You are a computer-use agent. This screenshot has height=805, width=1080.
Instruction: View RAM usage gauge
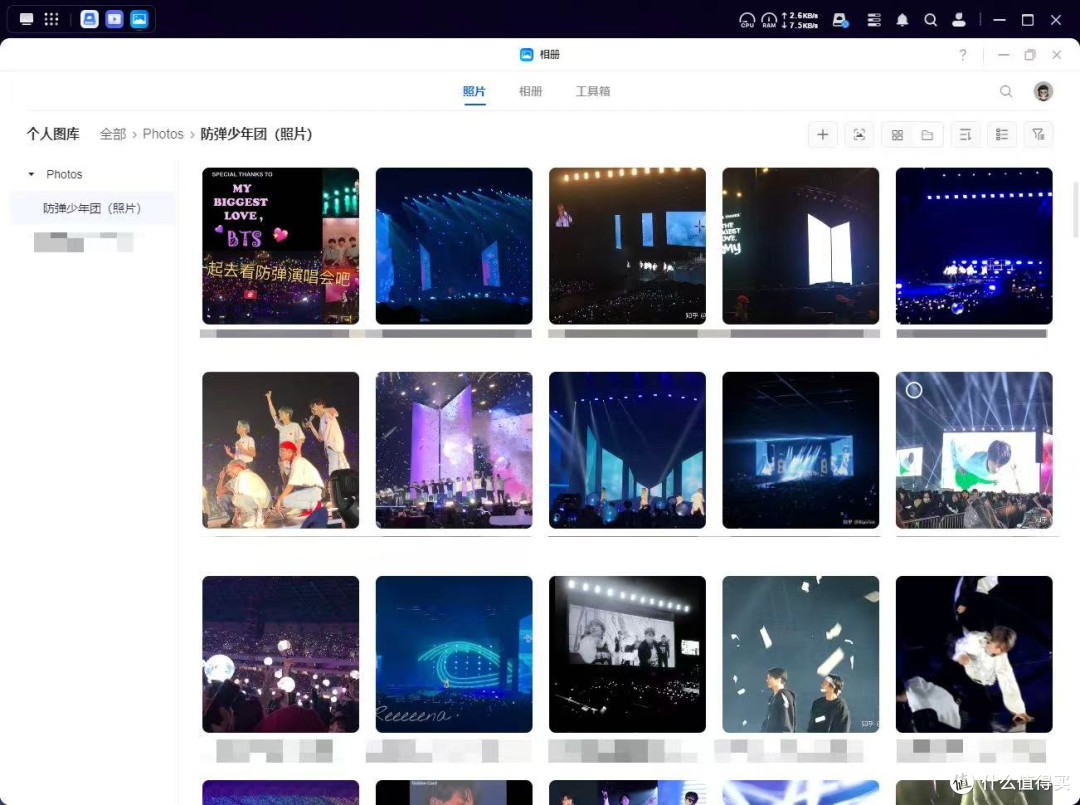pyautogui.click(x=769, y=20)
